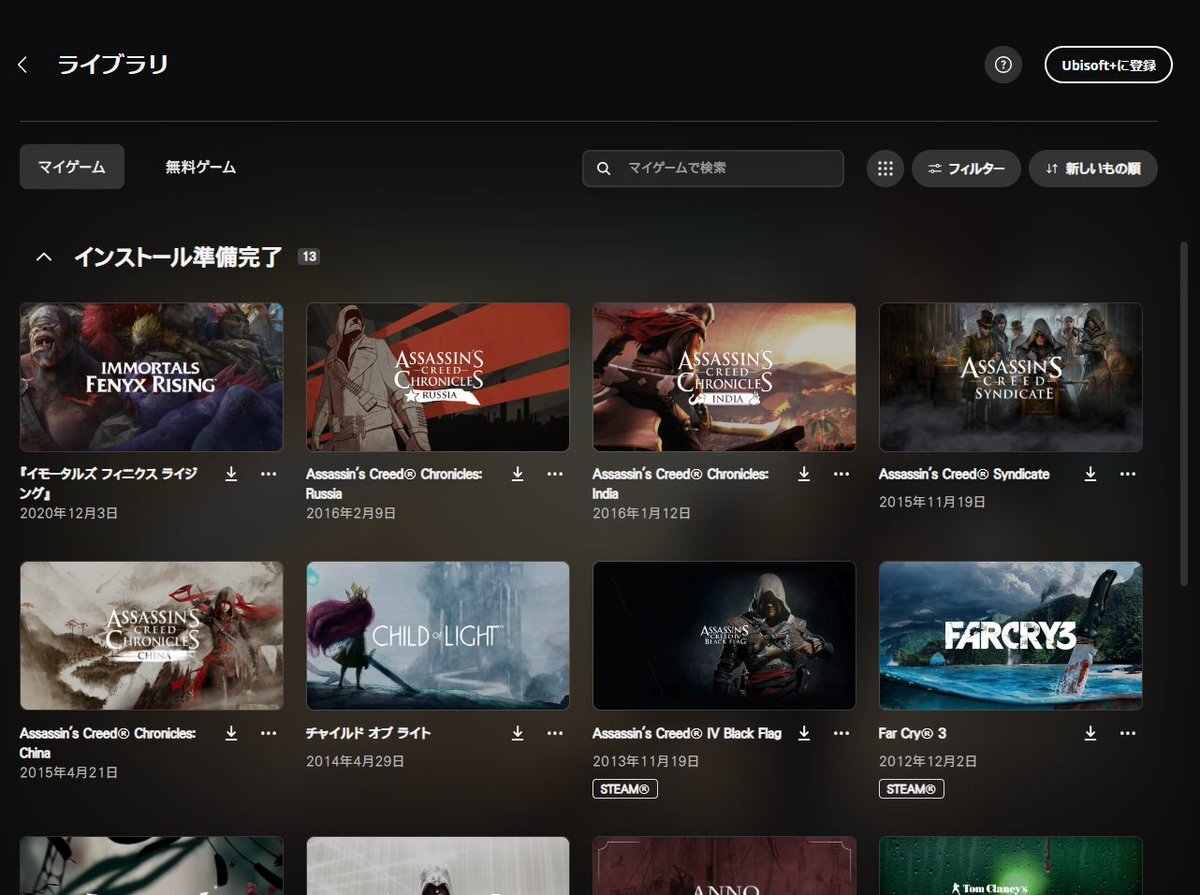Download Assassin's Creed Syndicate
This screenshot has height=895, width=1200.
(1090, 474)
